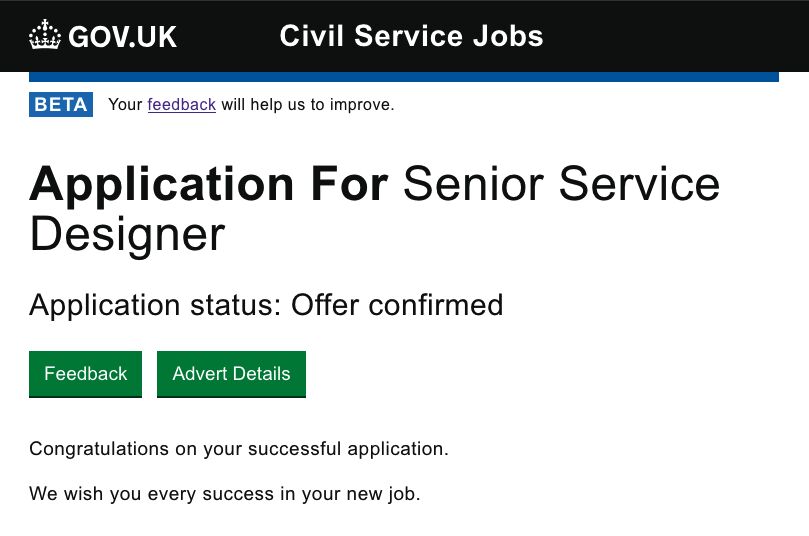Viewport: 809px width, 536px height.
Task: Click the word "Your" in the beta banner
Action: (125, 104)
